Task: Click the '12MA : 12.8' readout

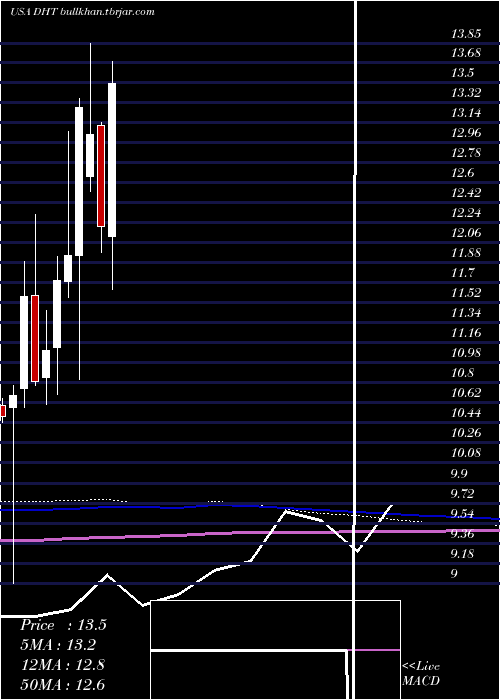Action: [63, 665]
